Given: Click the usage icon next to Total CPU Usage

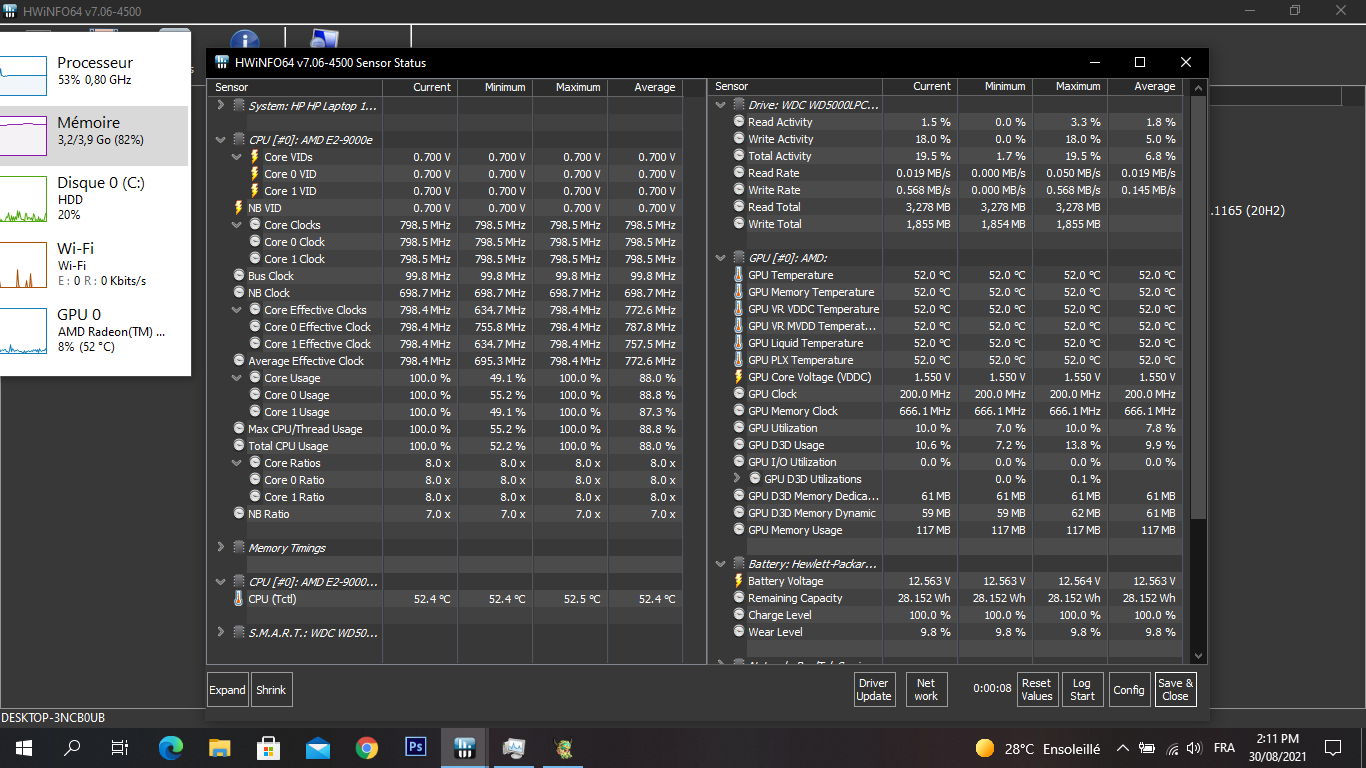Looking at the screenshot, I should [x=238, y=445].
